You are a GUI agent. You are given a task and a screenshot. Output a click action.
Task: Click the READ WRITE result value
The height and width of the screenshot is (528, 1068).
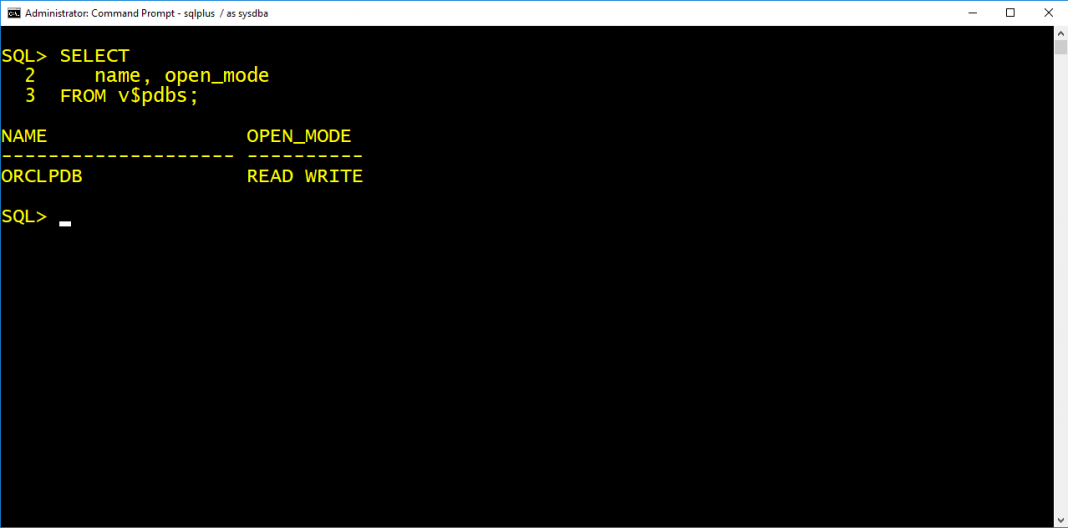304,176
